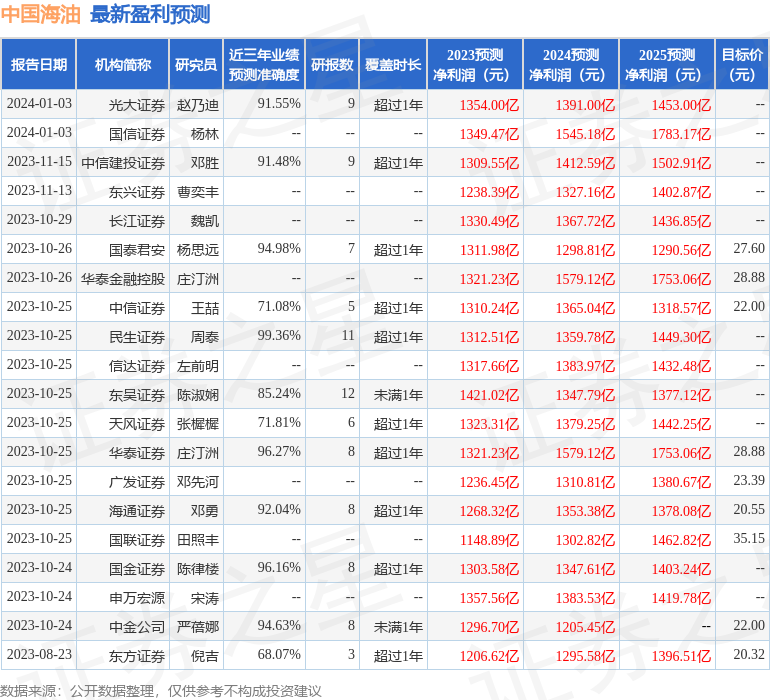Click 2024 profit value 1205.45亿

tap(585, 626)
